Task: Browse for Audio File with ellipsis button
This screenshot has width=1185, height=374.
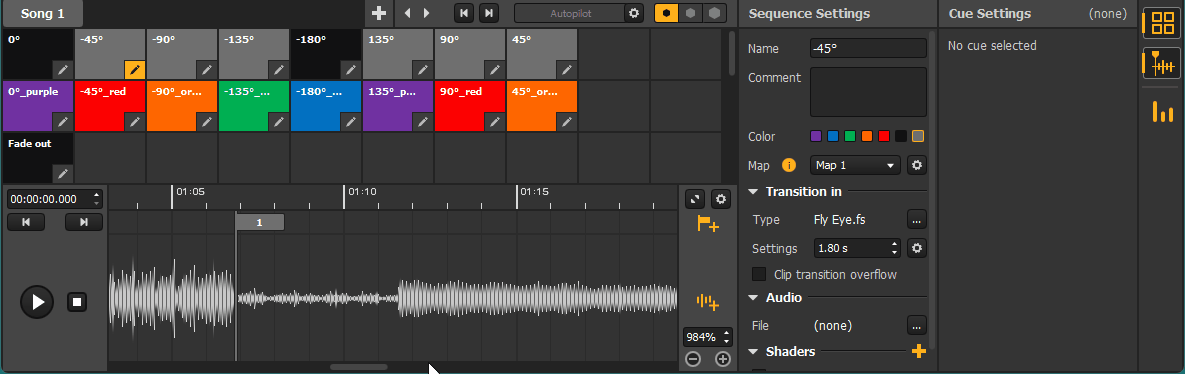Action: 917,326
